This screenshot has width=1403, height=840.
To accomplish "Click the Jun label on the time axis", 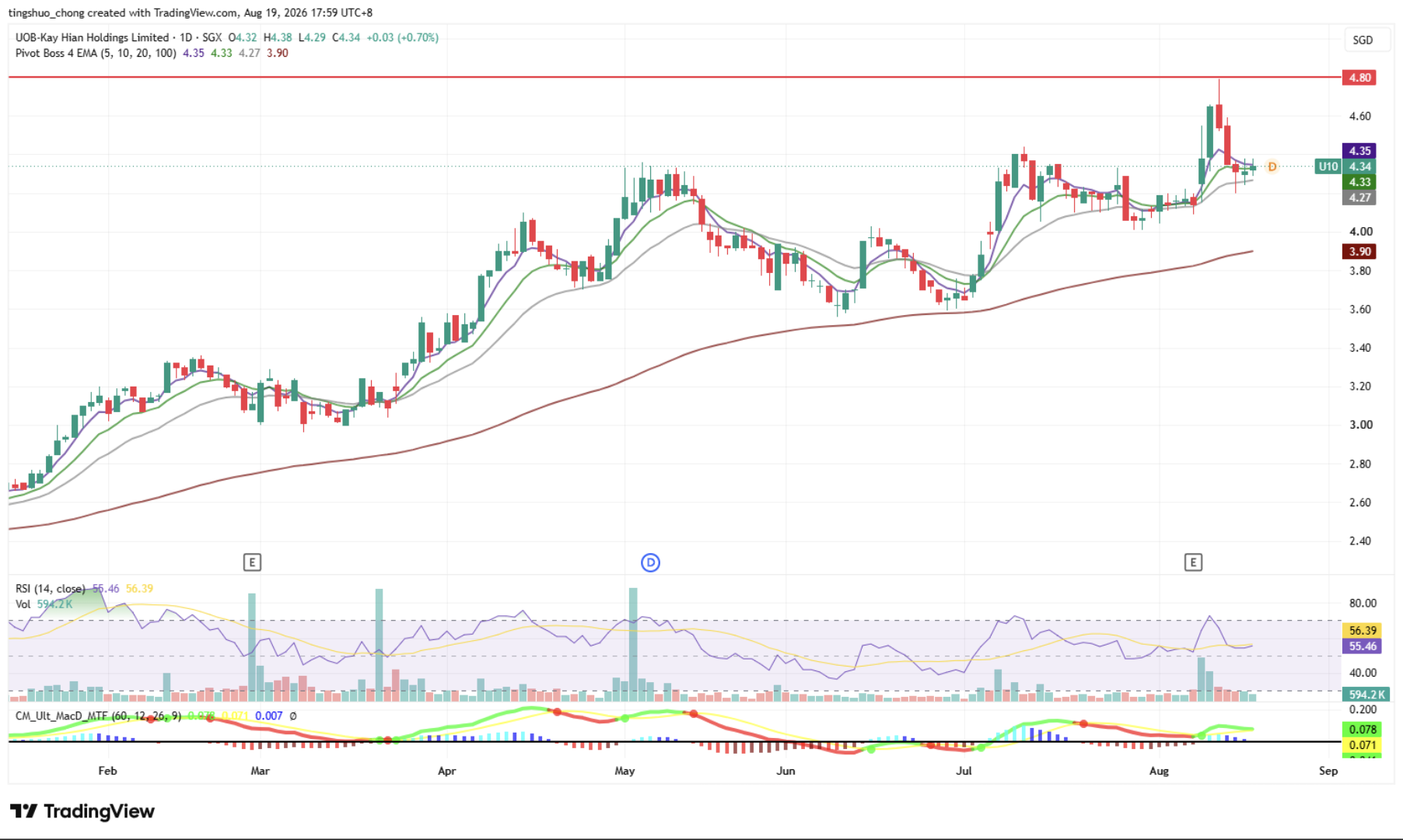I will click(x=785, y=771).
